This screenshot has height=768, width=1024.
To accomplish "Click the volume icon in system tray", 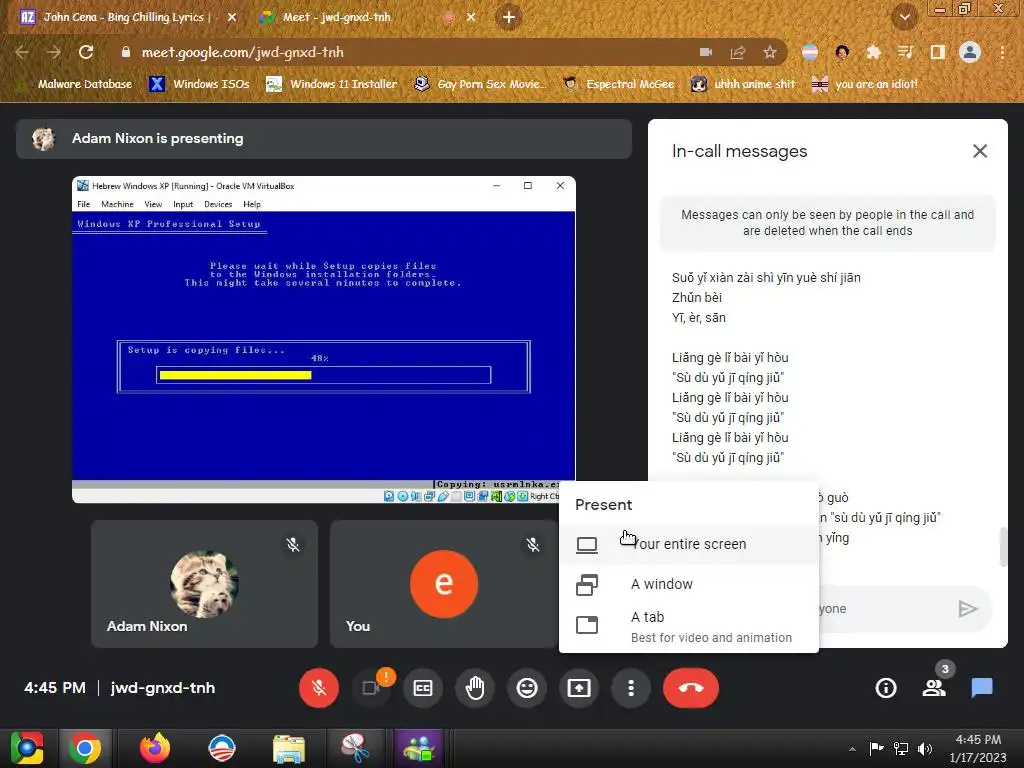I will 925,749.
